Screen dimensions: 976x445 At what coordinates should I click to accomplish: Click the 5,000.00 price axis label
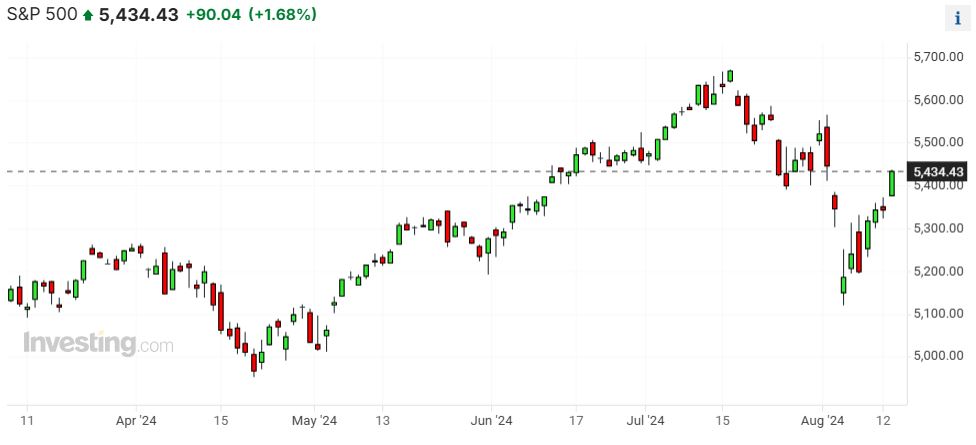[938, 356]
